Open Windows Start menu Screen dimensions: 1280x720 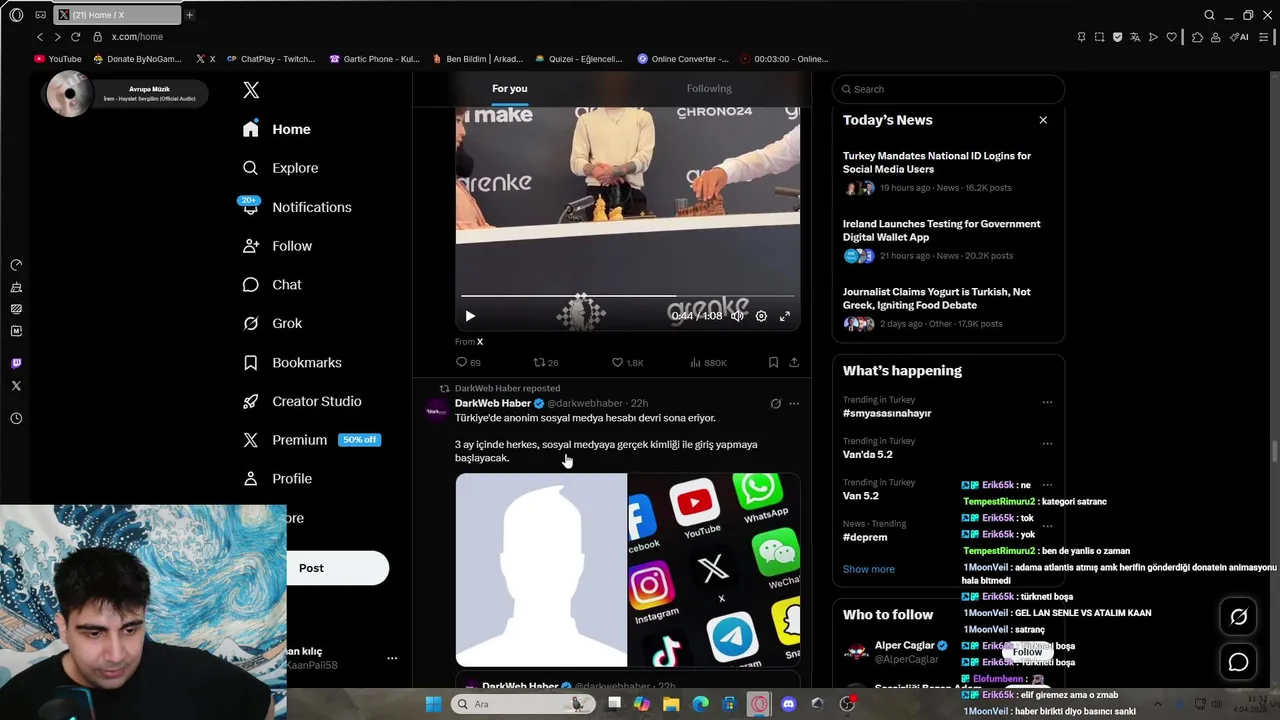(433, 704)
